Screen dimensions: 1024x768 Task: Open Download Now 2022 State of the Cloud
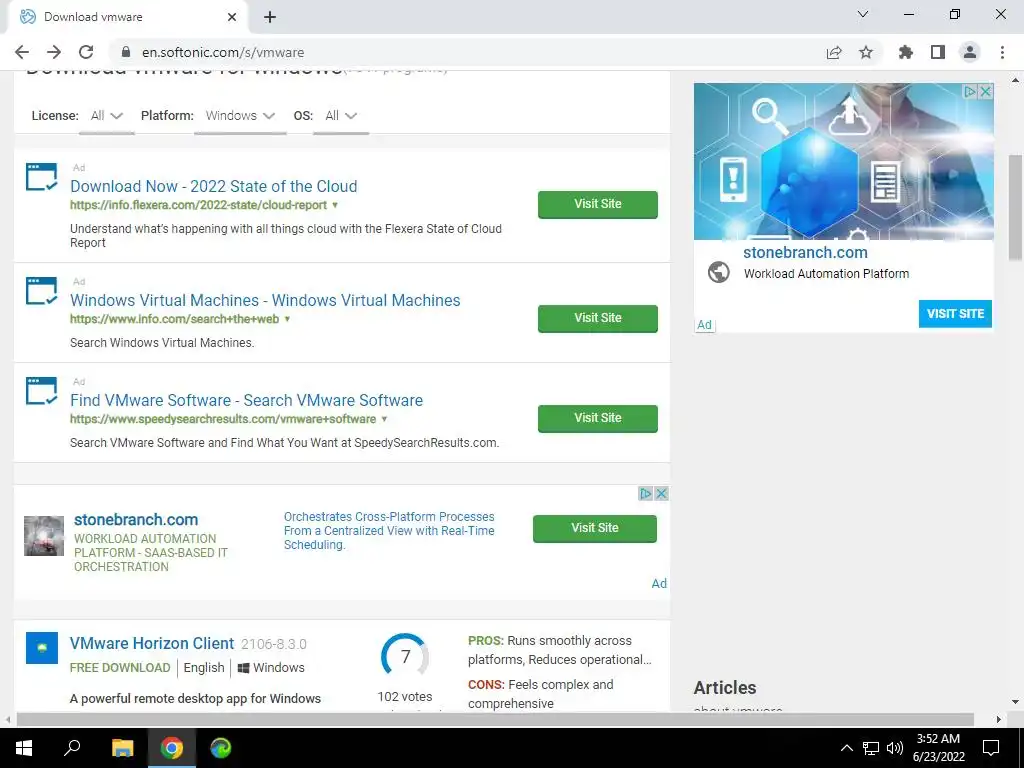pos(214,186)
